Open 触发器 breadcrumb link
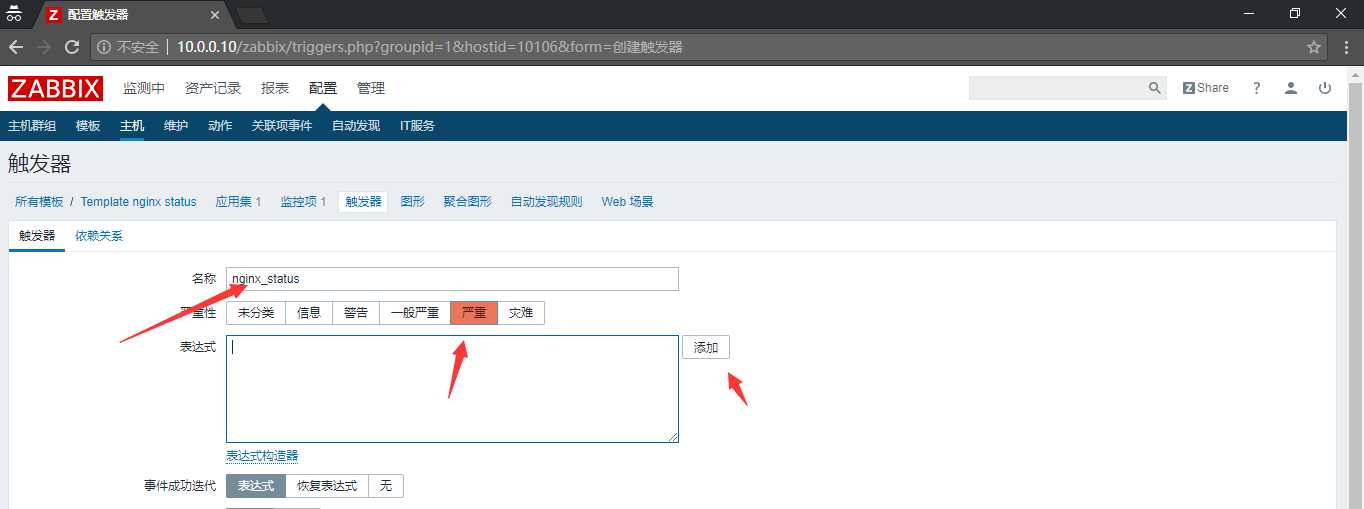1364x509 pixels. tap(363, 202)
